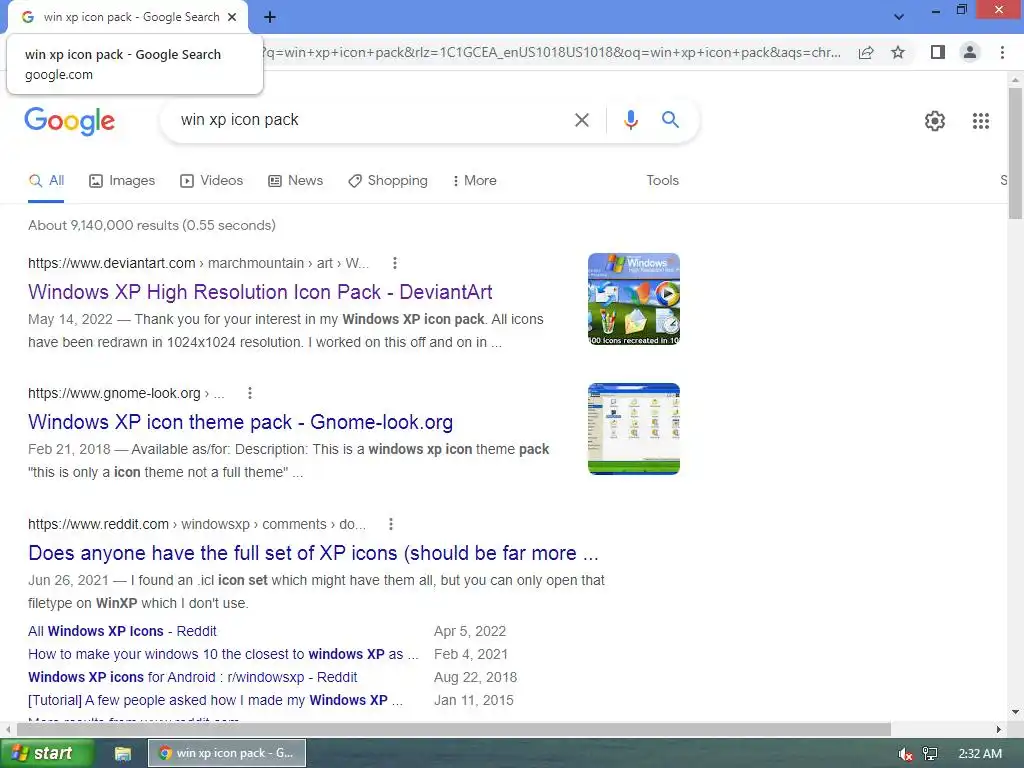Click 'Apr 5, 2022' date text
1024x768 pixels.
click(470, 631)
